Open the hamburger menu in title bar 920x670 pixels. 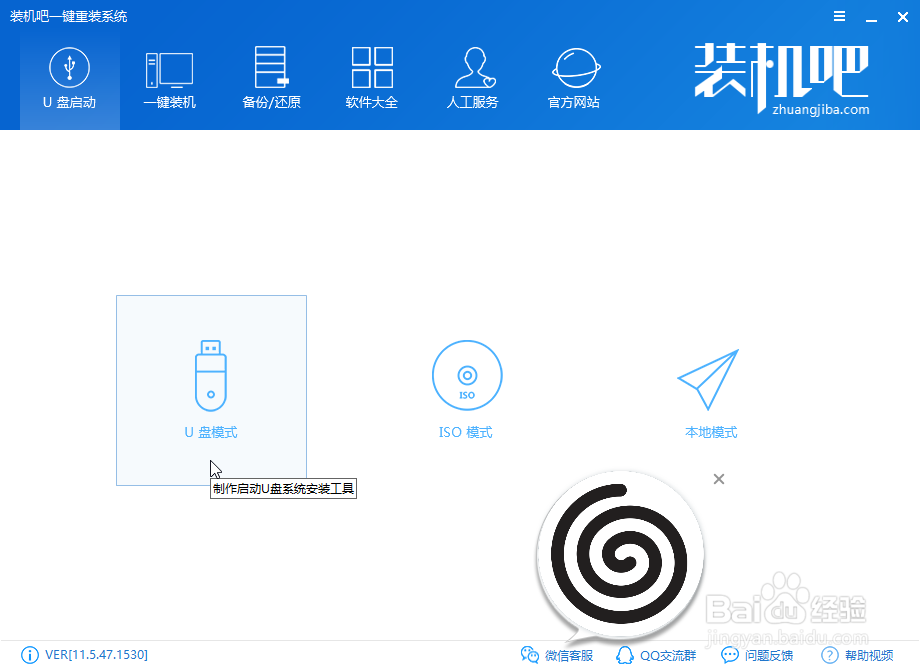pyautogui.click(x=840, y=16)
